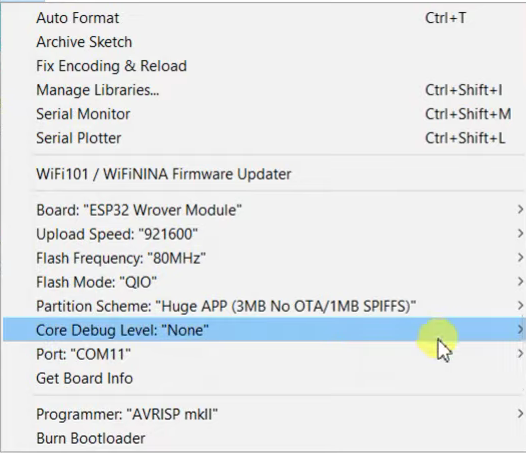Expand the Upload Speed 921600 submenu
Image resolution: width=526 pixels, height=453 pixels.
point(264,234)
